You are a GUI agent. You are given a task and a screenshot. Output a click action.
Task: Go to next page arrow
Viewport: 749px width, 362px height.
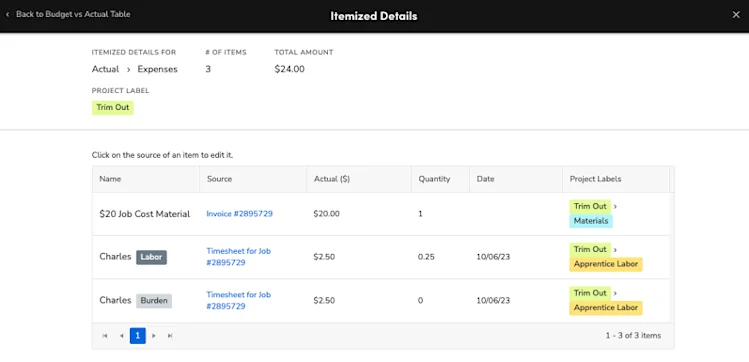tap(154, 336)
